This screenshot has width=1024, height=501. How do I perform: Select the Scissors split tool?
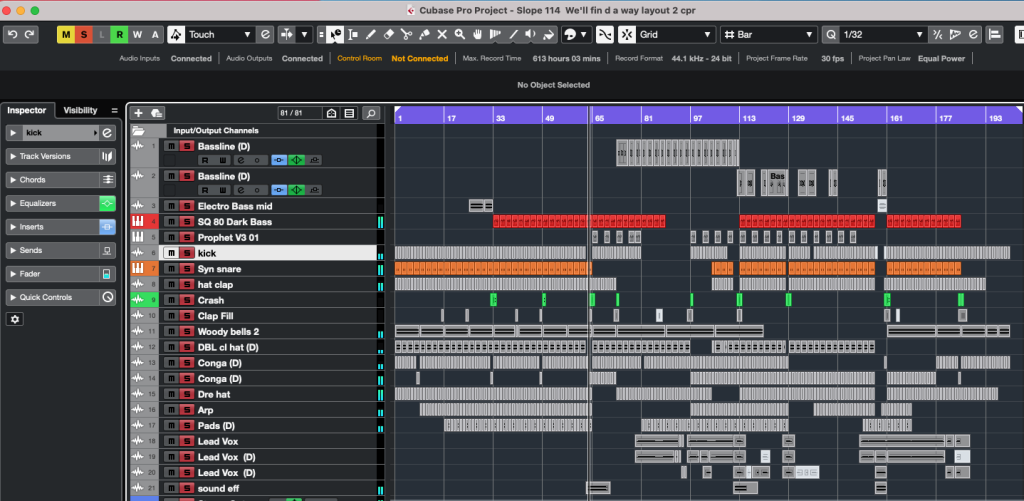[x=406, y=35]
